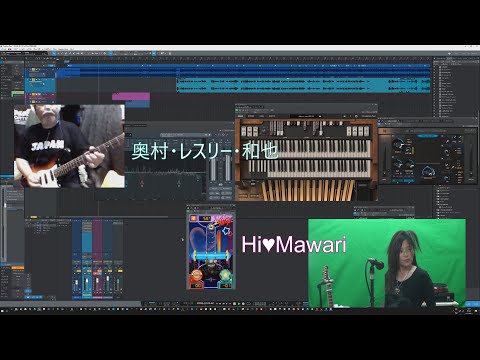
Task: Click the left panel's vertical scrollbar
Action: pos(5,223)
